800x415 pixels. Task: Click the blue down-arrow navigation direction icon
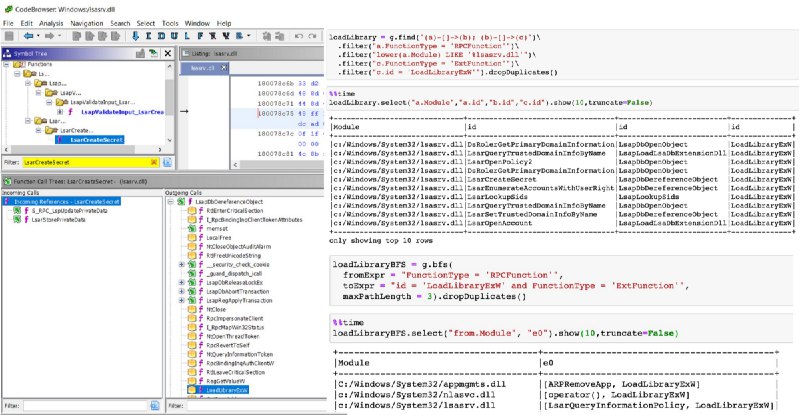[x=136, y=36]
